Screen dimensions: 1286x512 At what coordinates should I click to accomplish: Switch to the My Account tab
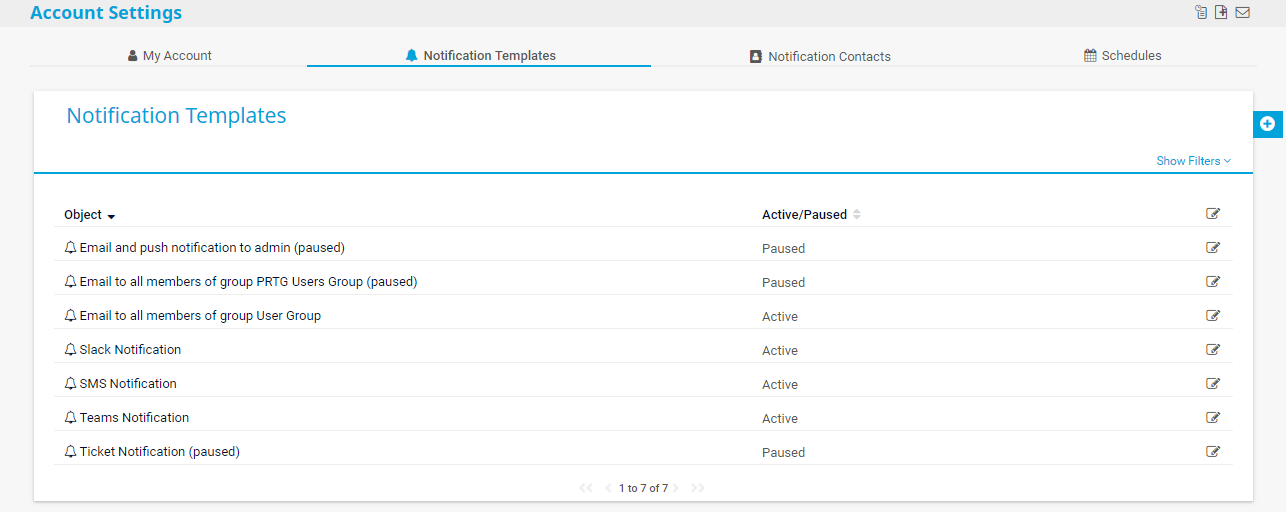(x=170, y=56)
